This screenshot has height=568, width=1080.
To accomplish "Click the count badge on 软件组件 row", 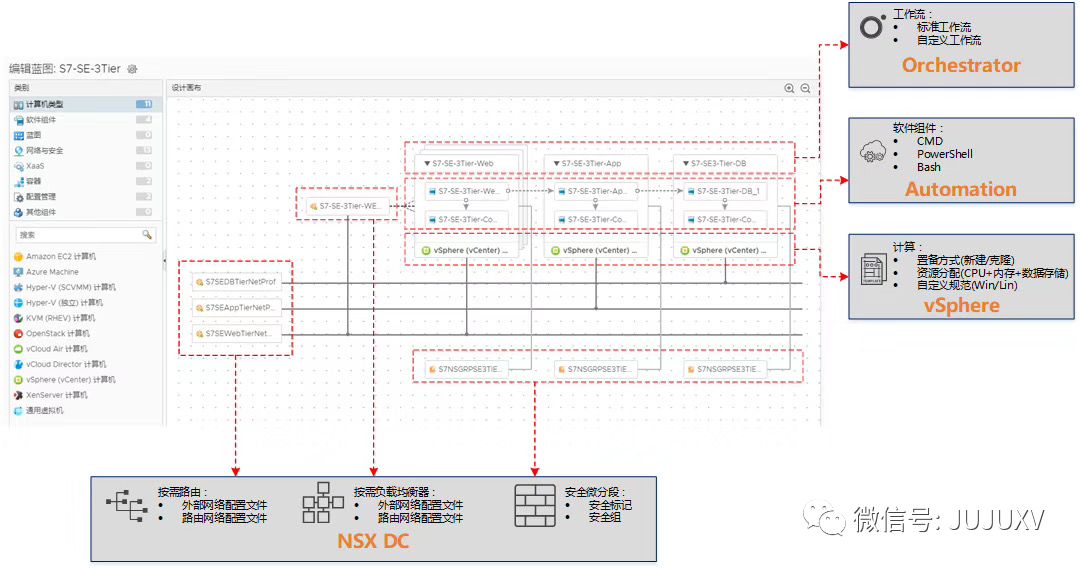I will (x=144, y=120).
